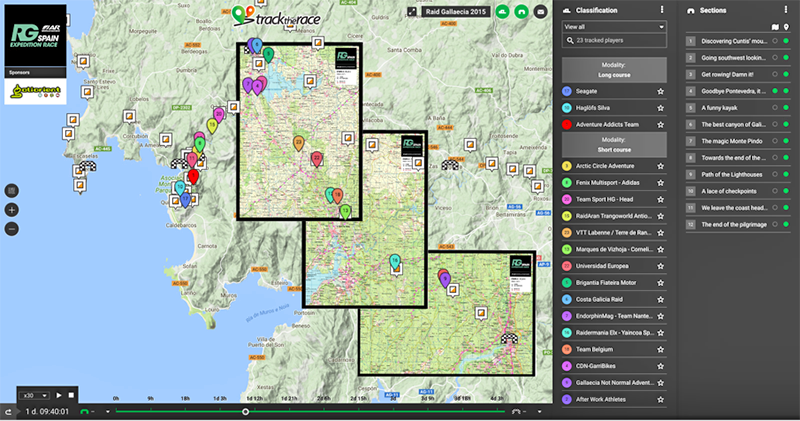
Task: Click the CDN-GarriBikes color badge
Action: pyautogui.click(x=566, y=366)
